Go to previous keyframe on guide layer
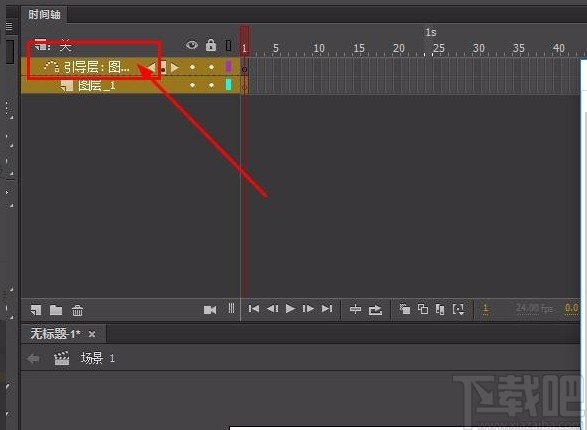The image size is (587, 430). (x=151, y=68)
